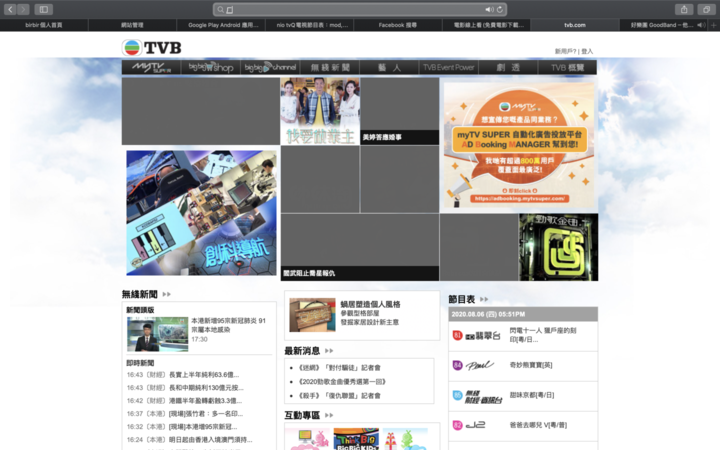
Task: Open Reader view icon in address bar
Action: [x=230, y=10]
